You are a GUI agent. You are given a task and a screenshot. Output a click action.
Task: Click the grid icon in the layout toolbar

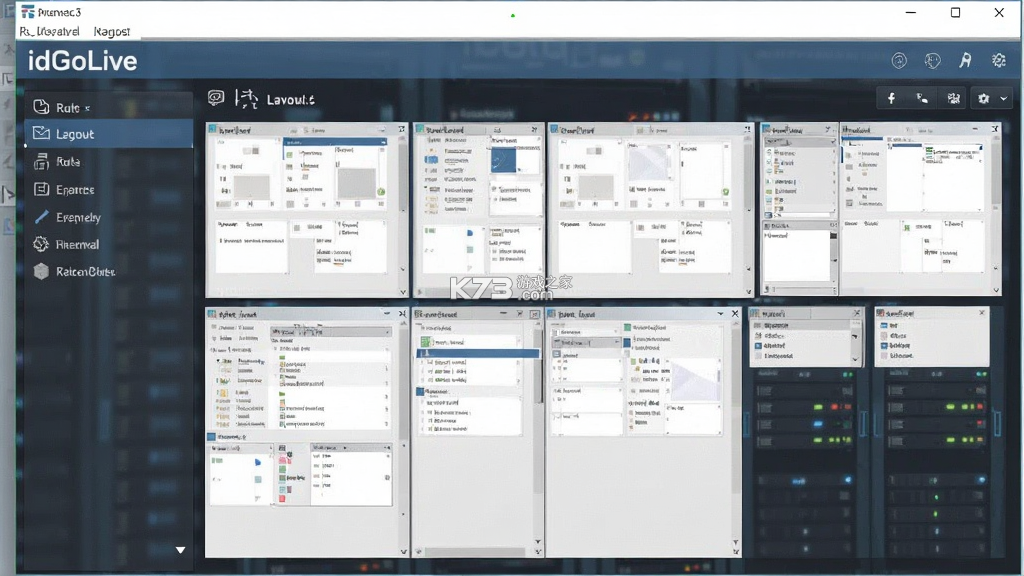coord(953,99)
